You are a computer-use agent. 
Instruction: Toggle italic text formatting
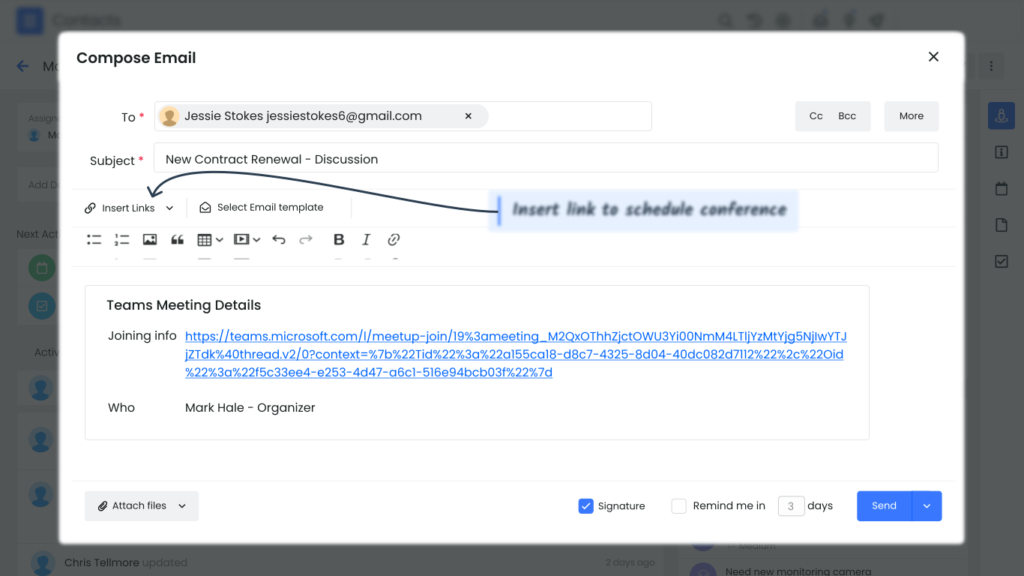coord(366,240)
